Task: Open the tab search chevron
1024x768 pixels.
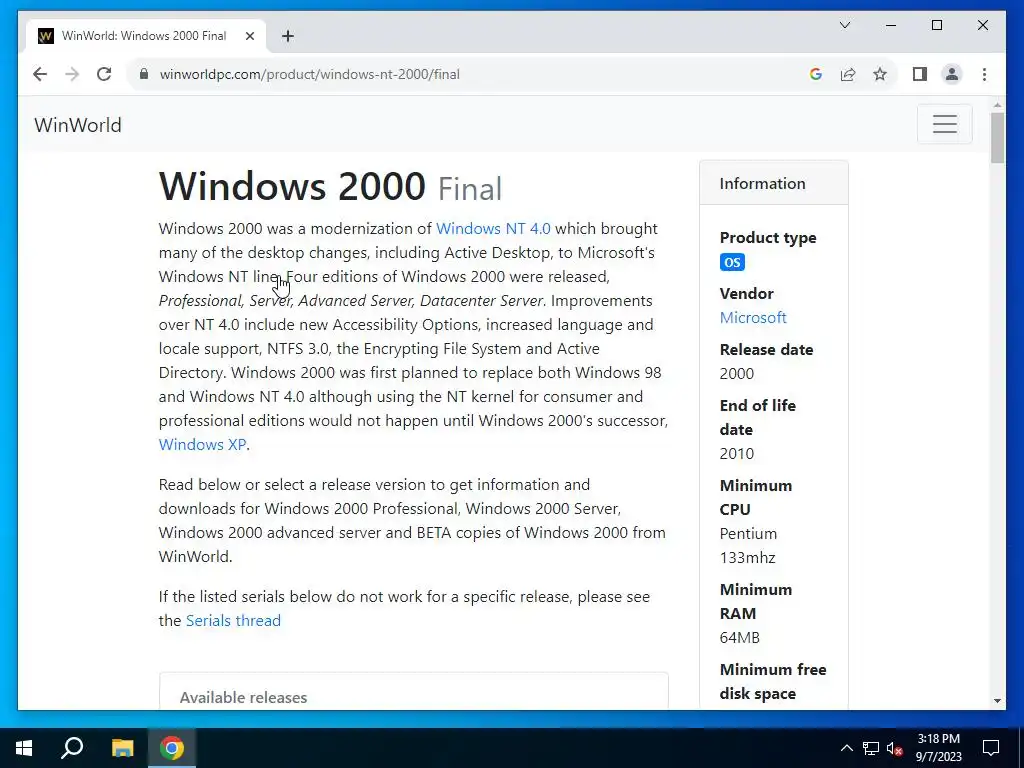Action: [x=844, y=25]
